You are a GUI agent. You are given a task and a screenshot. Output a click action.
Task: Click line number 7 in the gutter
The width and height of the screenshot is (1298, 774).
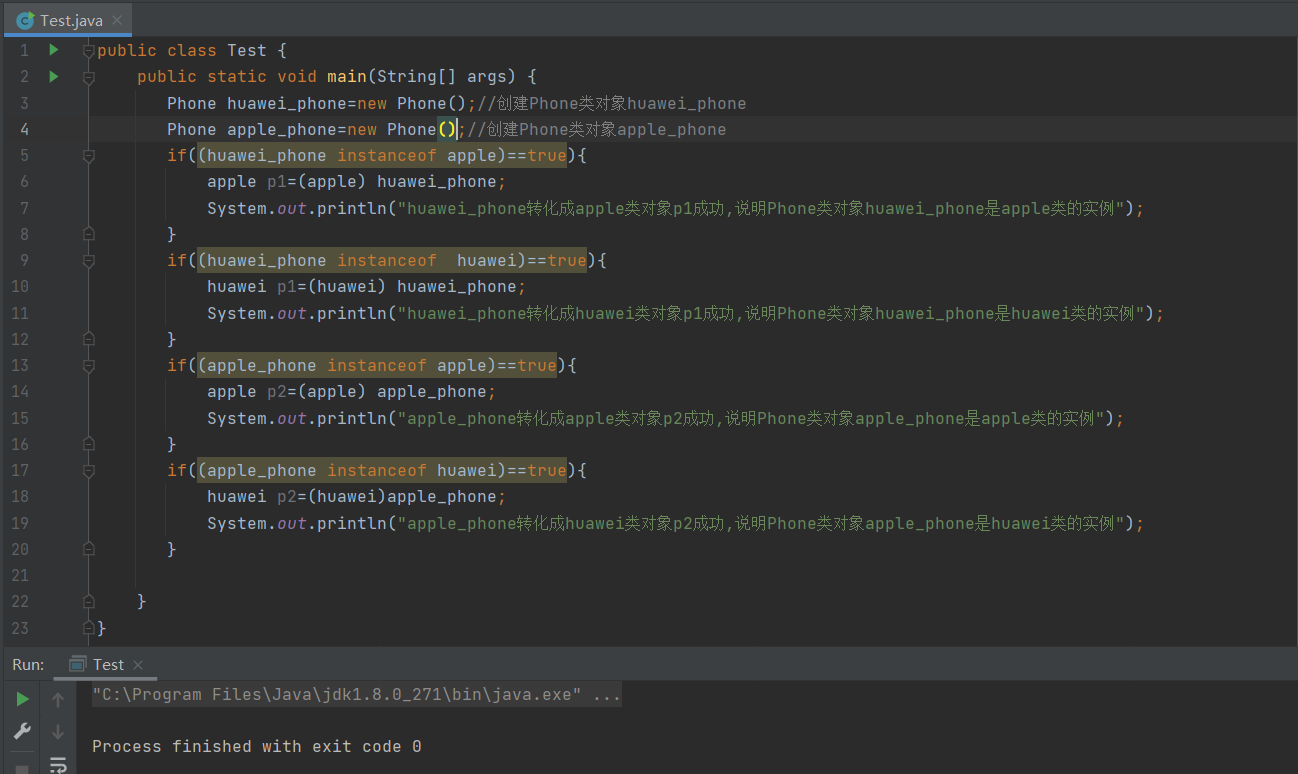(x=24, y=208)
